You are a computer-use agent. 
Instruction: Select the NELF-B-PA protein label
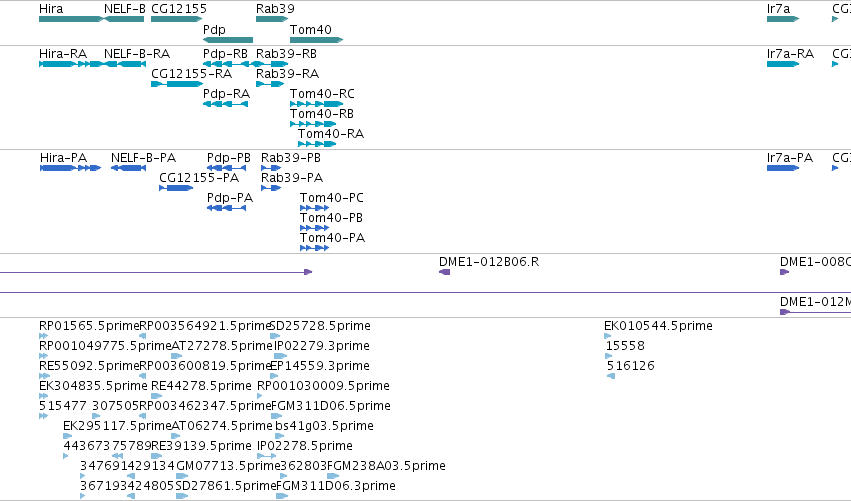[143, 158]
